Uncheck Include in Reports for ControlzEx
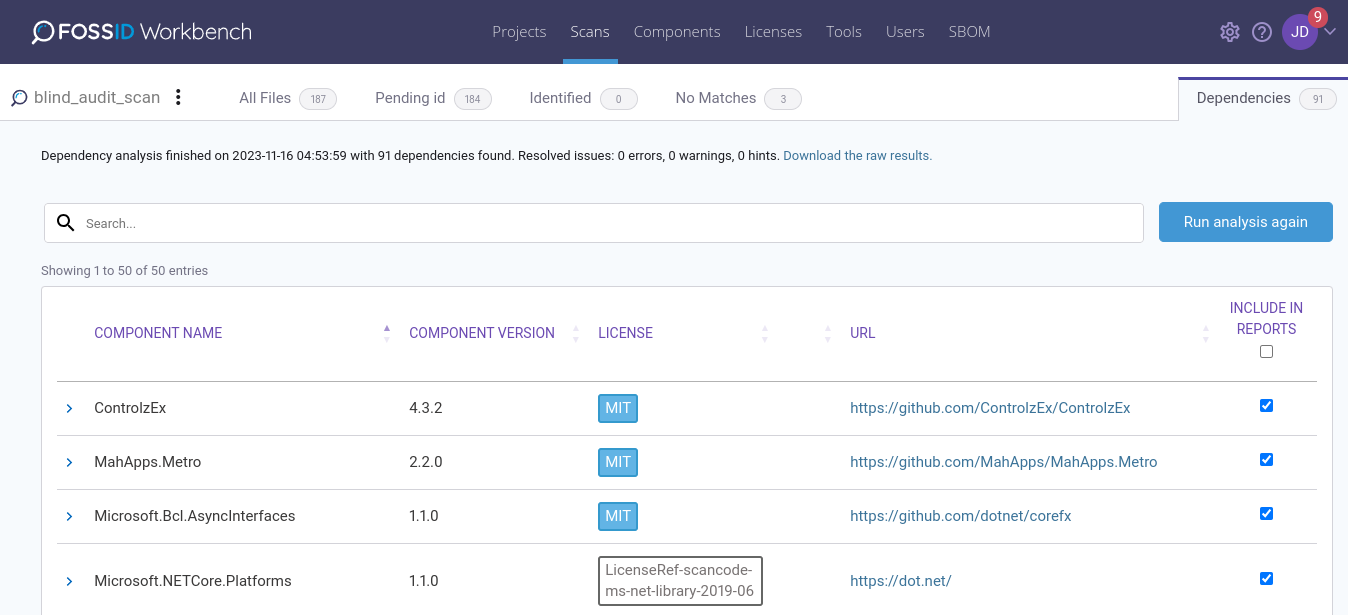 (x=1266, y=406)
